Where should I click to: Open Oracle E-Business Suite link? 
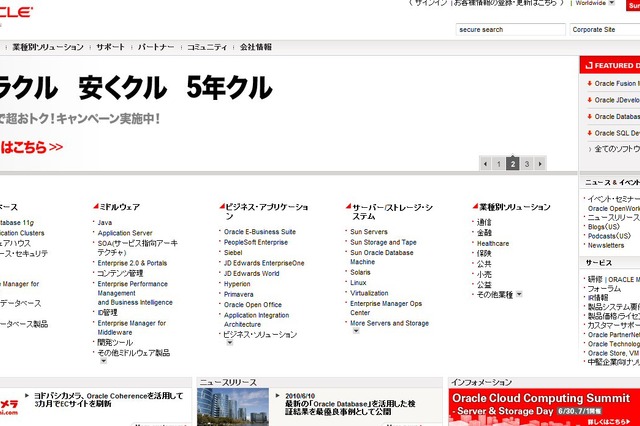click(260, 232)
